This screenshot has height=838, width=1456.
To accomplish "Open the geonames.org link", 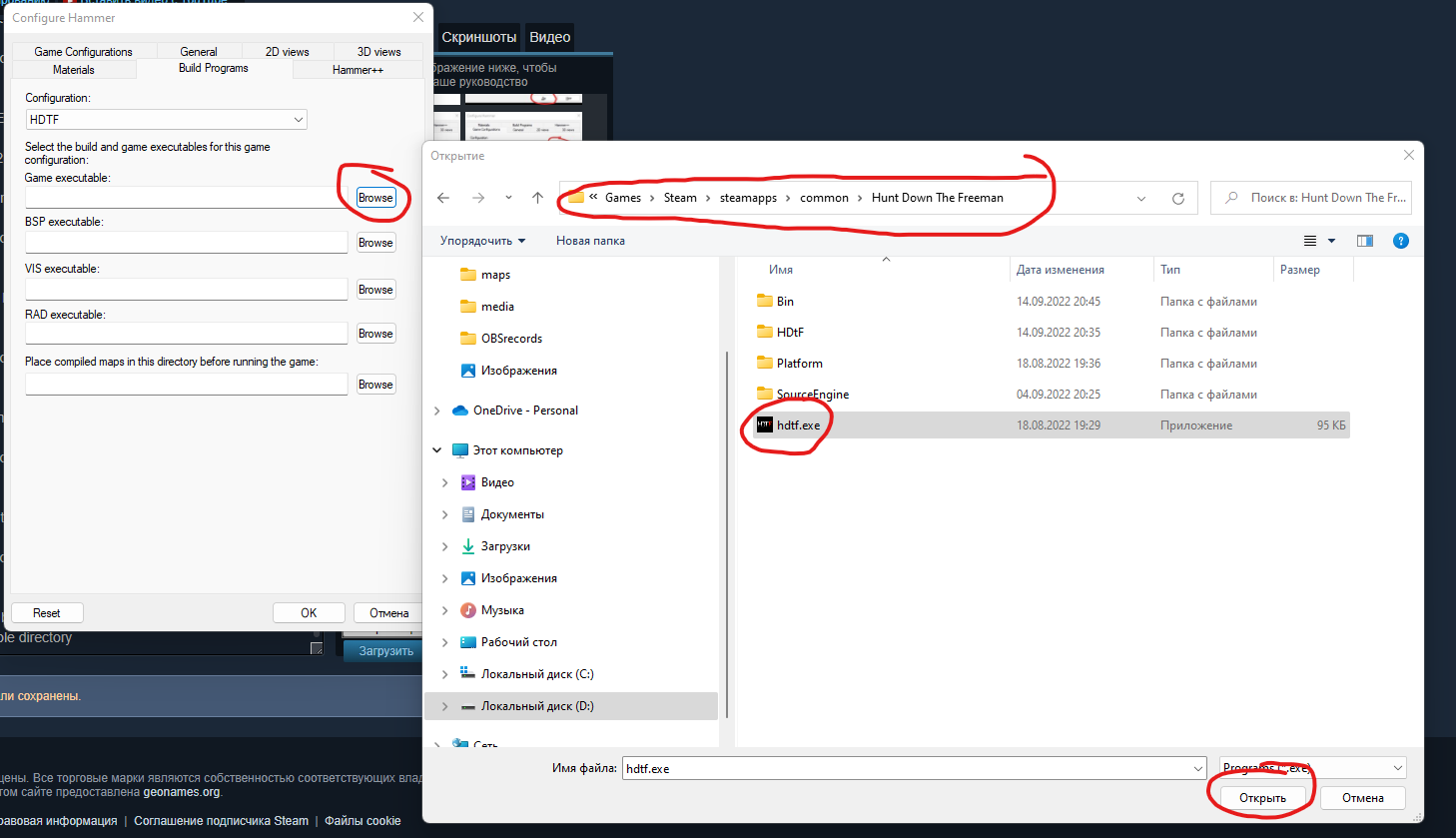I will [x=182, y=792].
